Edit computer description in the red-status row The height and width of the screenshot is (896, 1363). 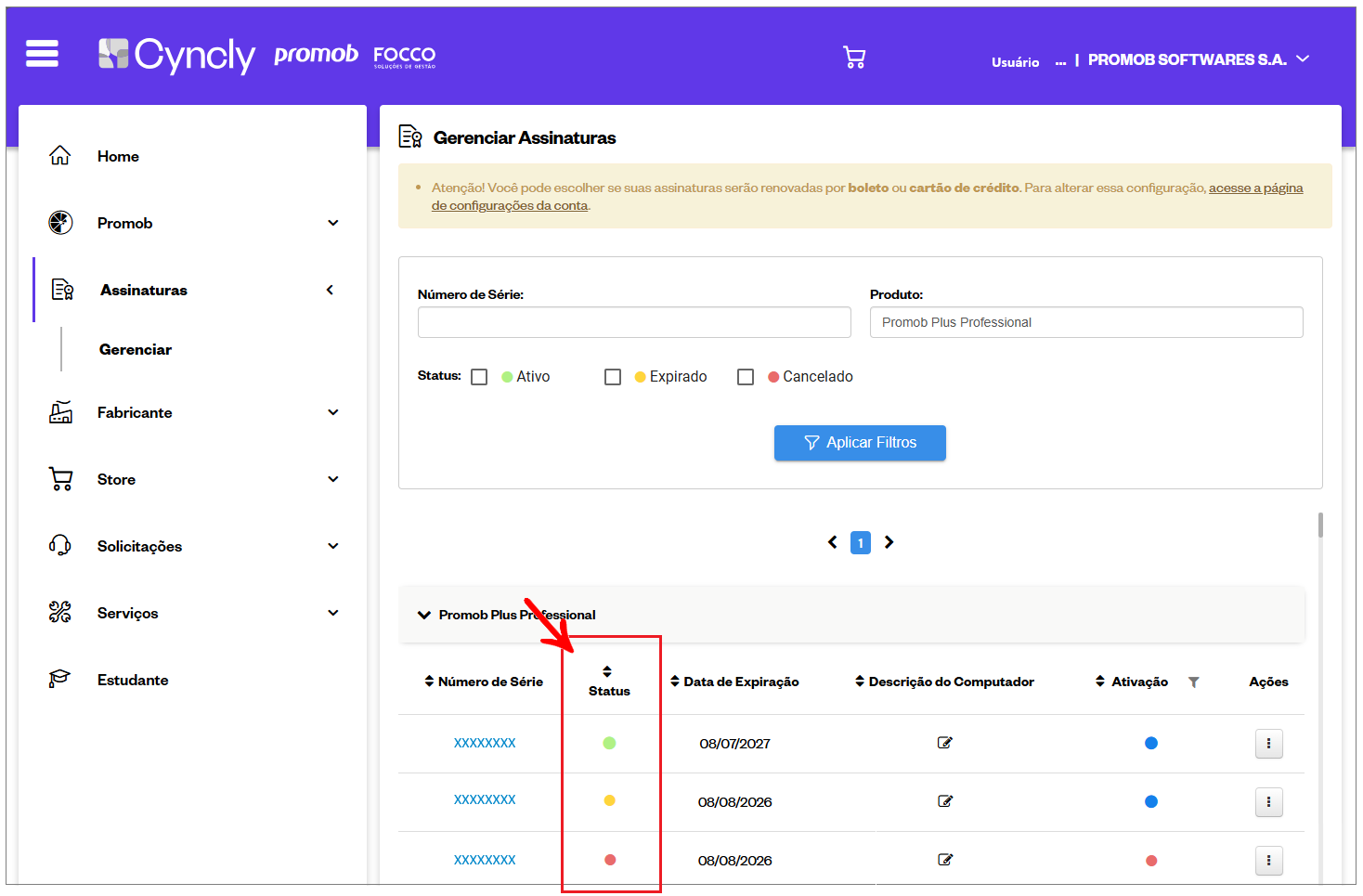coord(945,860)
